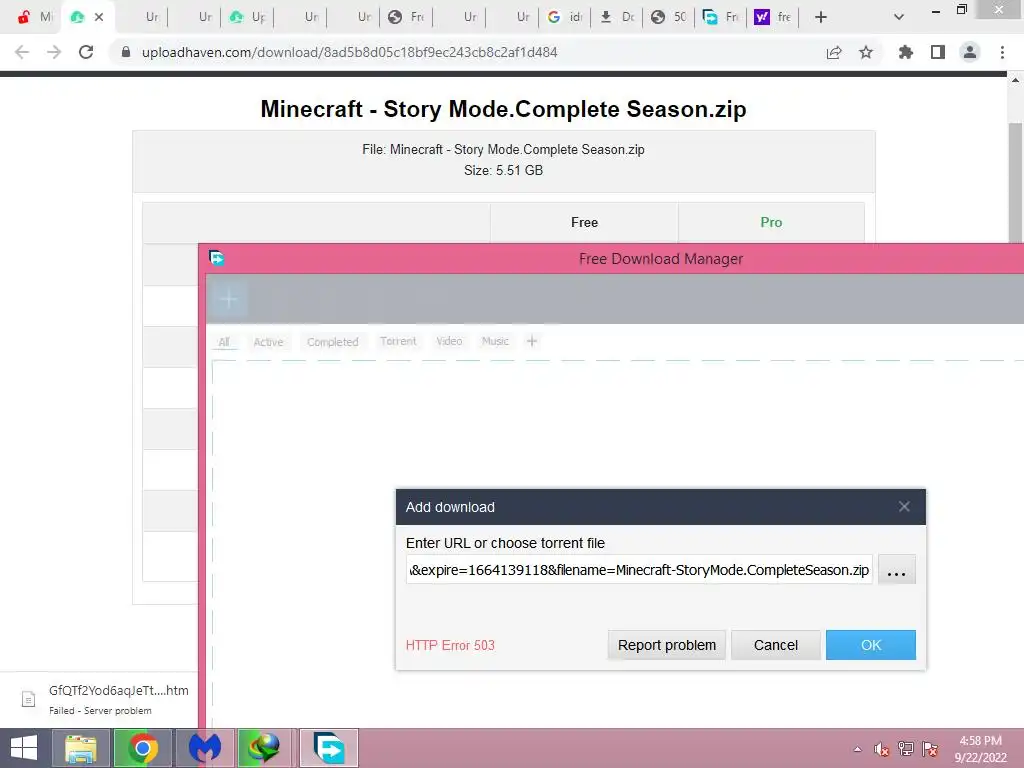This screenshot has width=1024, height=768.
Task: Open the torrent file browse button
Action: [x=897, y=570]
